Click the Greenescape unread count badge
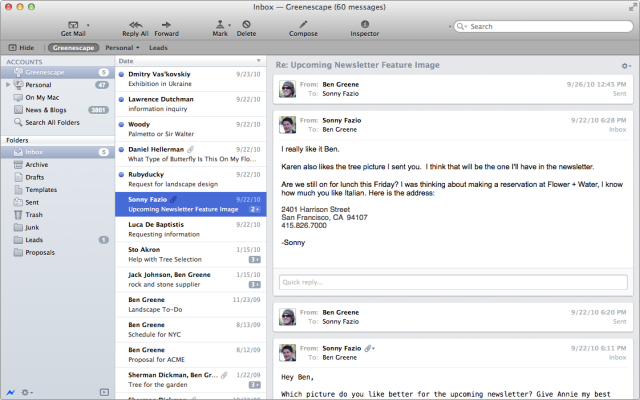 pos(104,72)
